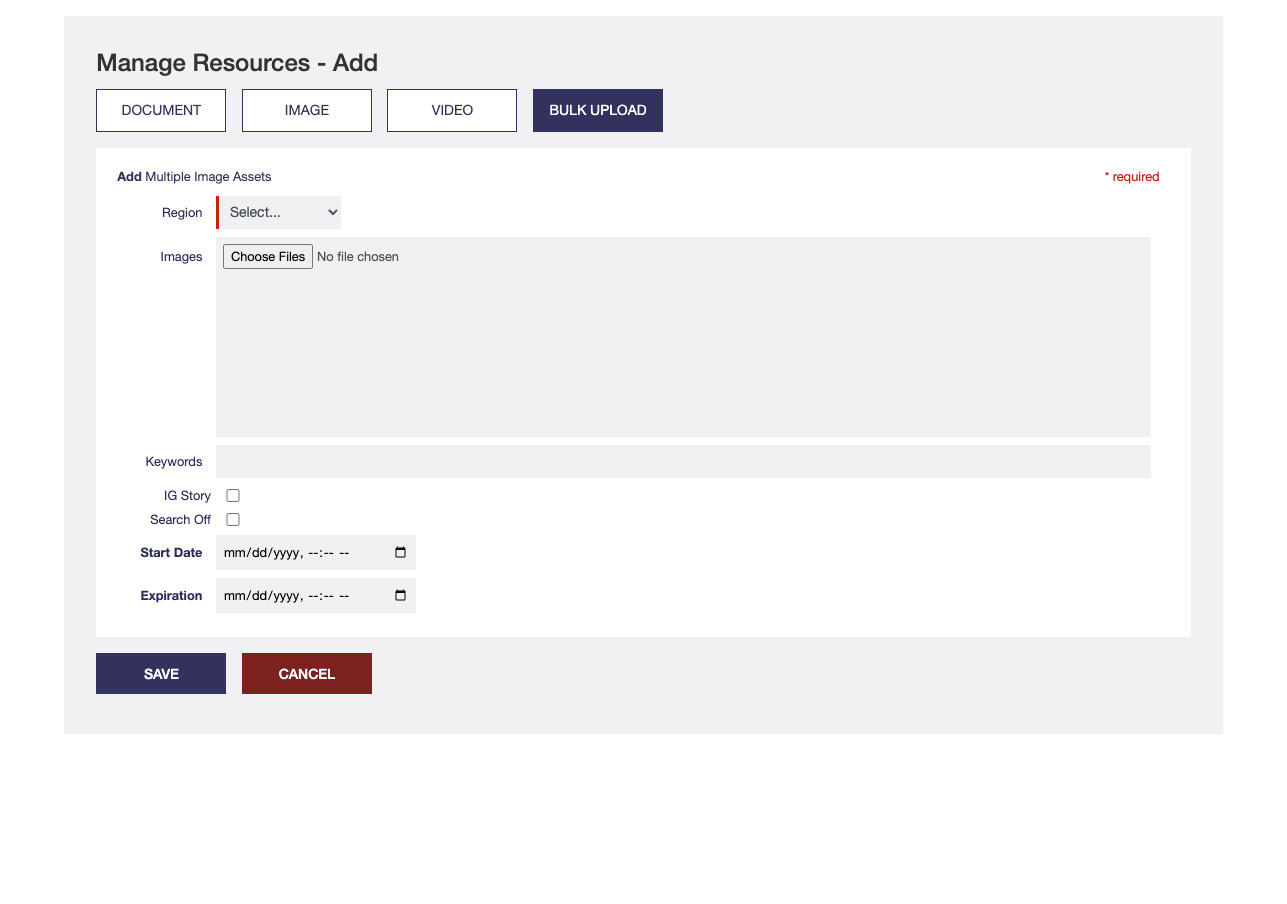Enable the IG Story checkbox
The width and height of the screenshot is (1287, 904).
[233, 496]
